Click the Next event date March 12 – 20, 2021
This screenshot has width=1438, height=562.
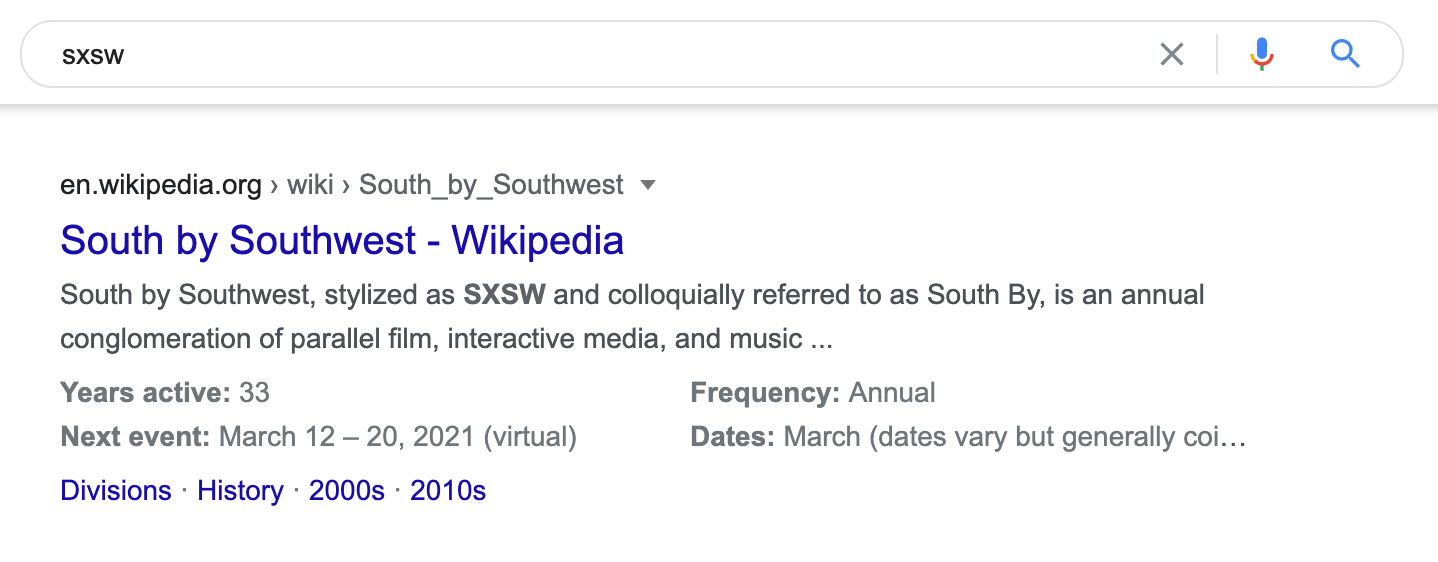348,437
